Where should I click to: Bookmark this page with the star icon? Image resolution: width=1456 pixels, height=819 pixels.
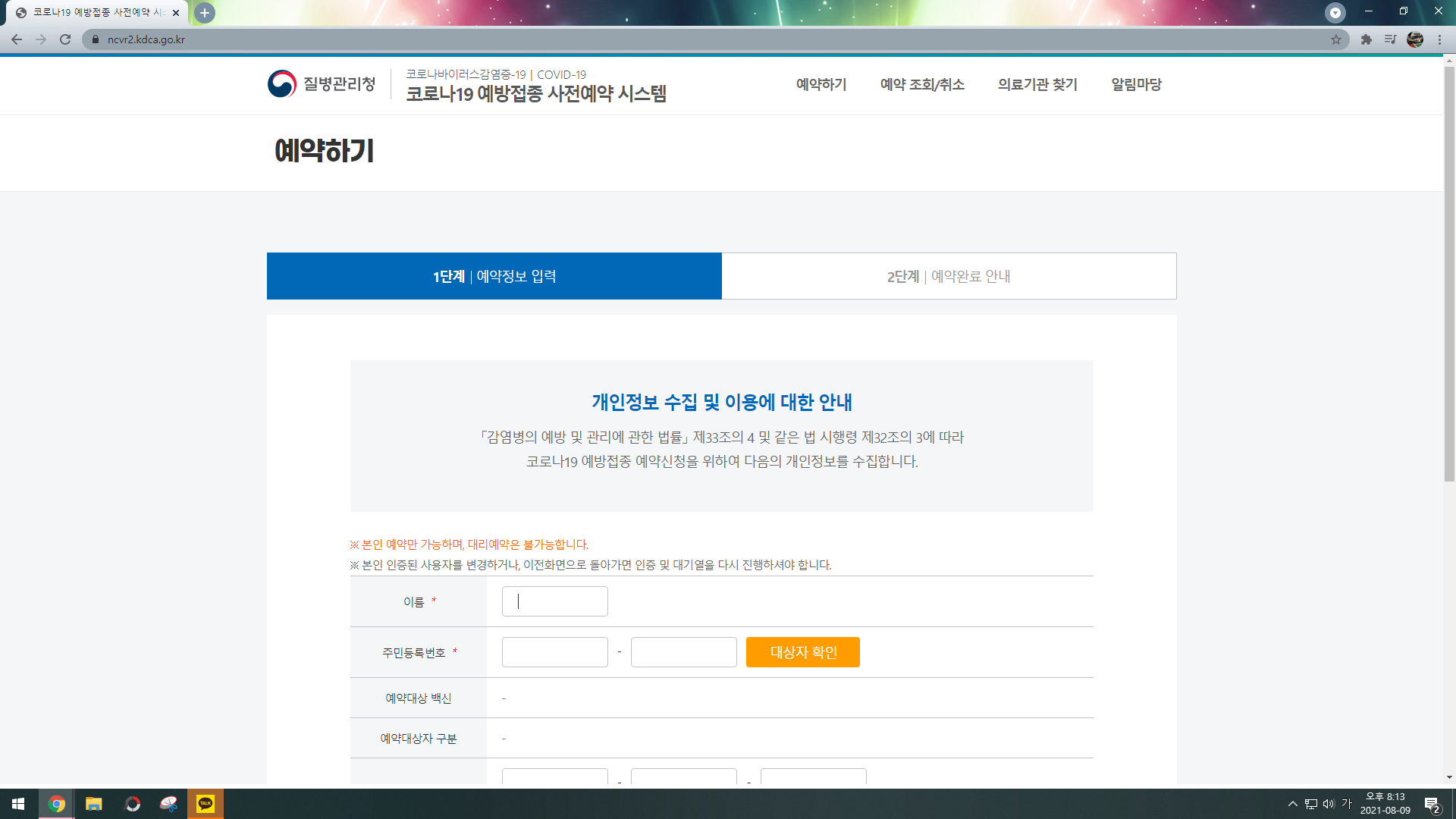[x=1336, y=39]
